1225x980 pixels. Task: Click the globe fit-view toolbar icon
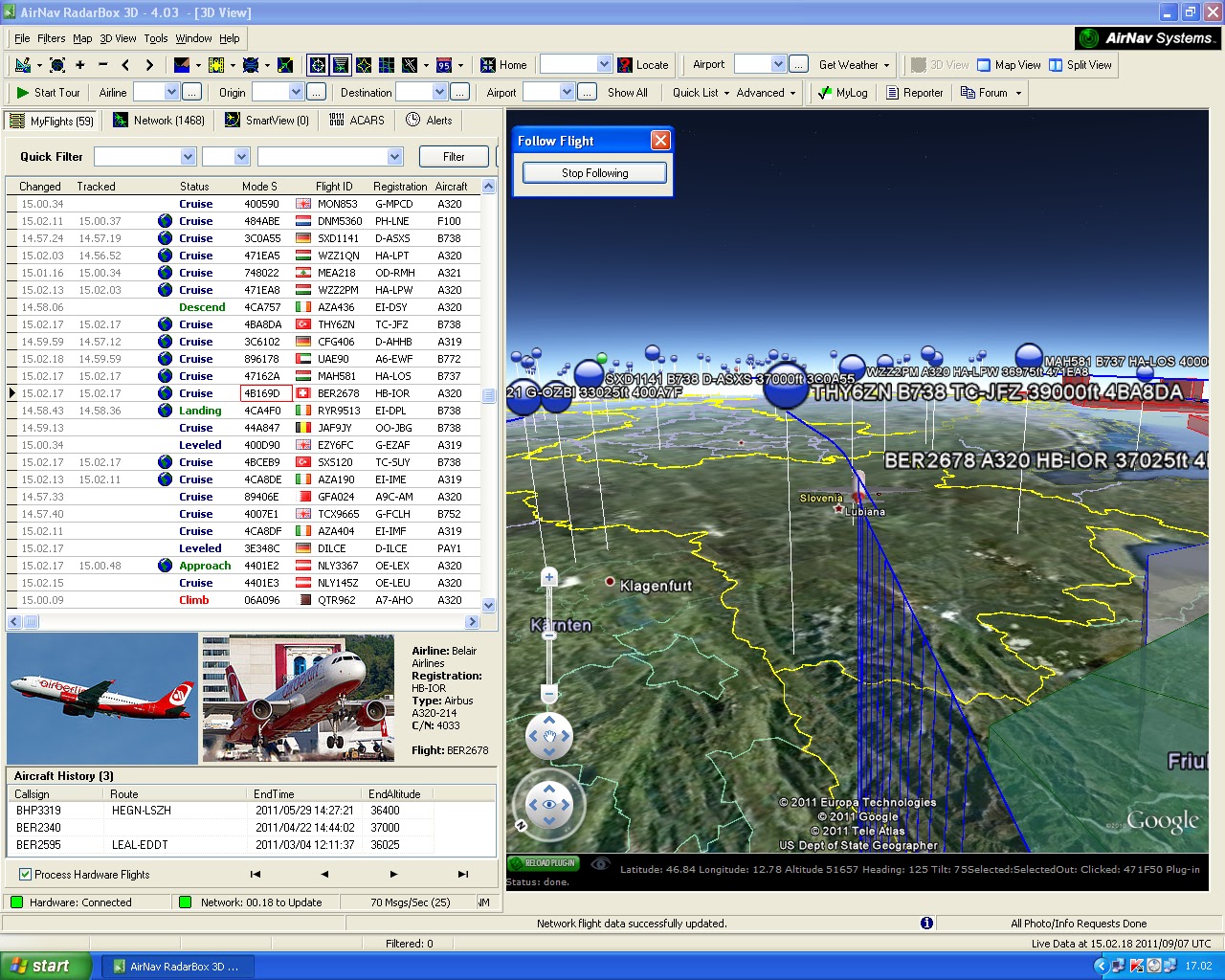[x=57, y=65]
